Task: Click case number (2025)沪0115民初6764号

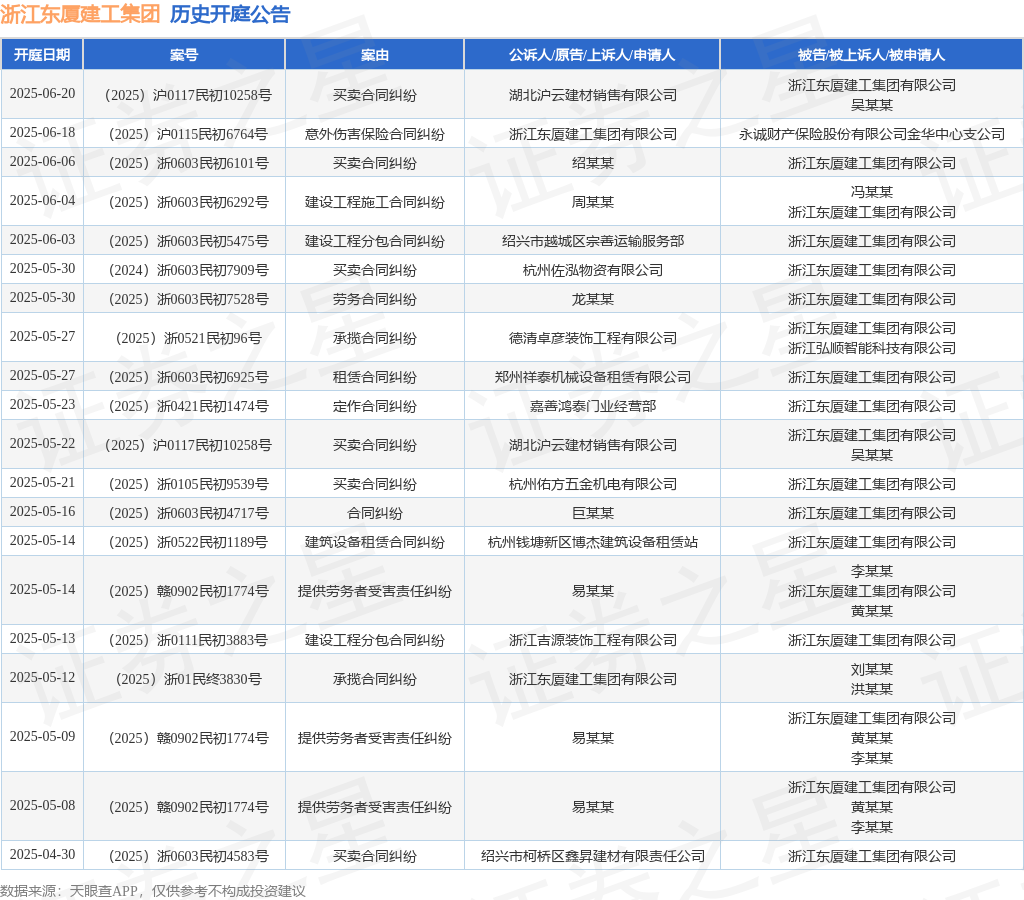Action: [188, 134]
